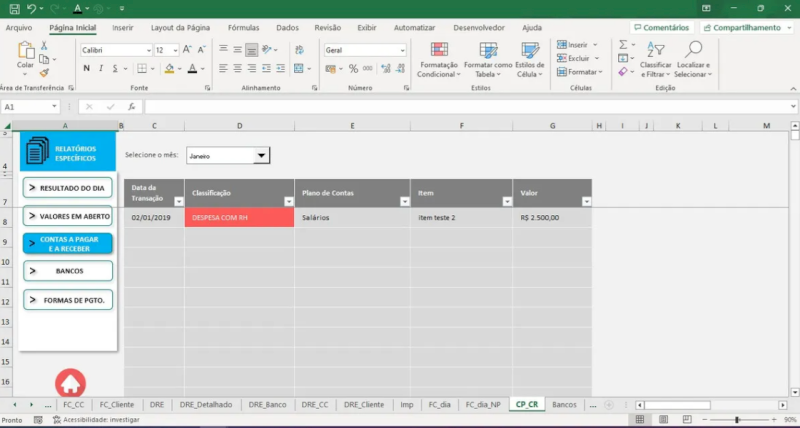Toggle bold formatting (N)
Viewport: 800px width, 428px height.
coord(87,68)
